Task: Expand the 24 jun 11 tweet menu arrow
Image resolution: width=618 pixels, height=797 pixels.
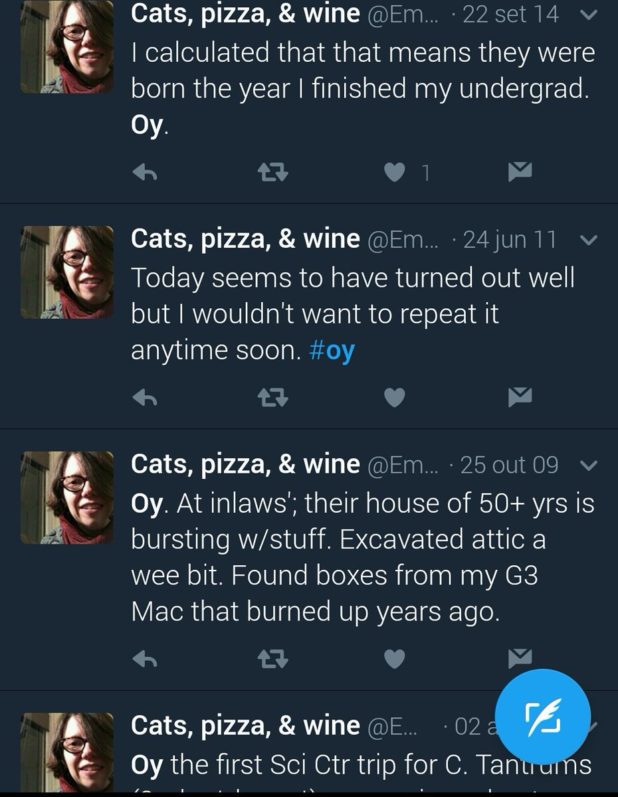Action: pos(589,240)
